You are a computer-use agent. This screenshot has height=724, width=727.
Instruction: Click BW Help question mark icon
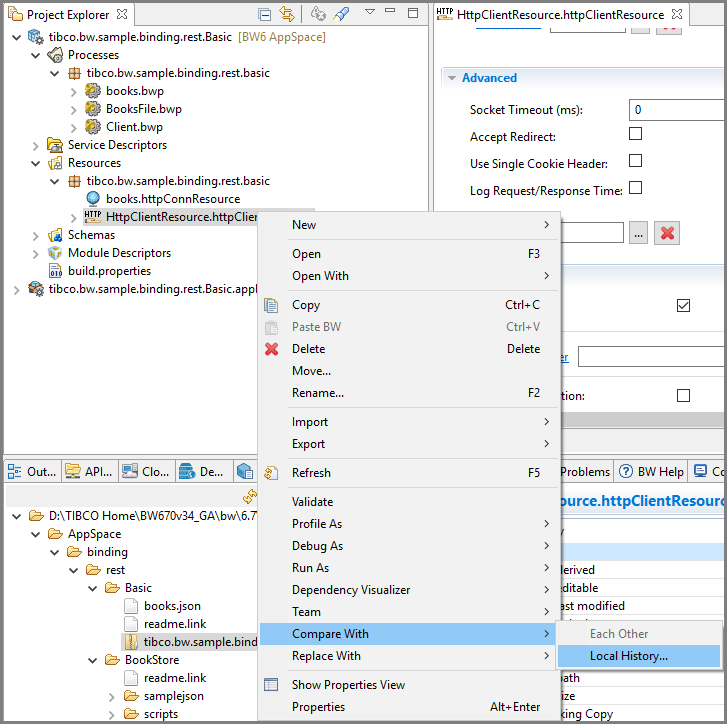(626, 471)
